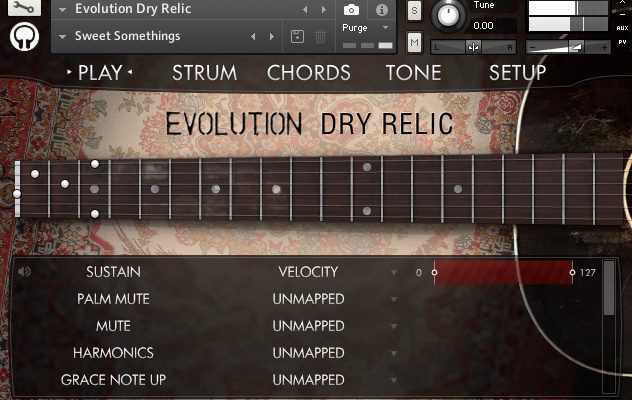Select the GRACE NOTE UP articulation
This screenshot has width=632, height=400.
tap(113, 380)
